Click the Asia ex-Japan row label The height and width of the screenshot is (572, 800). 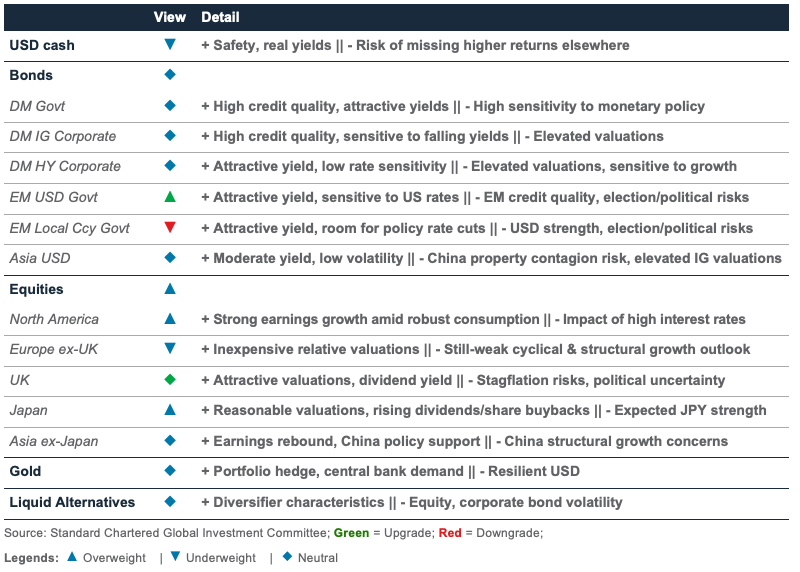tap(55, 441)
